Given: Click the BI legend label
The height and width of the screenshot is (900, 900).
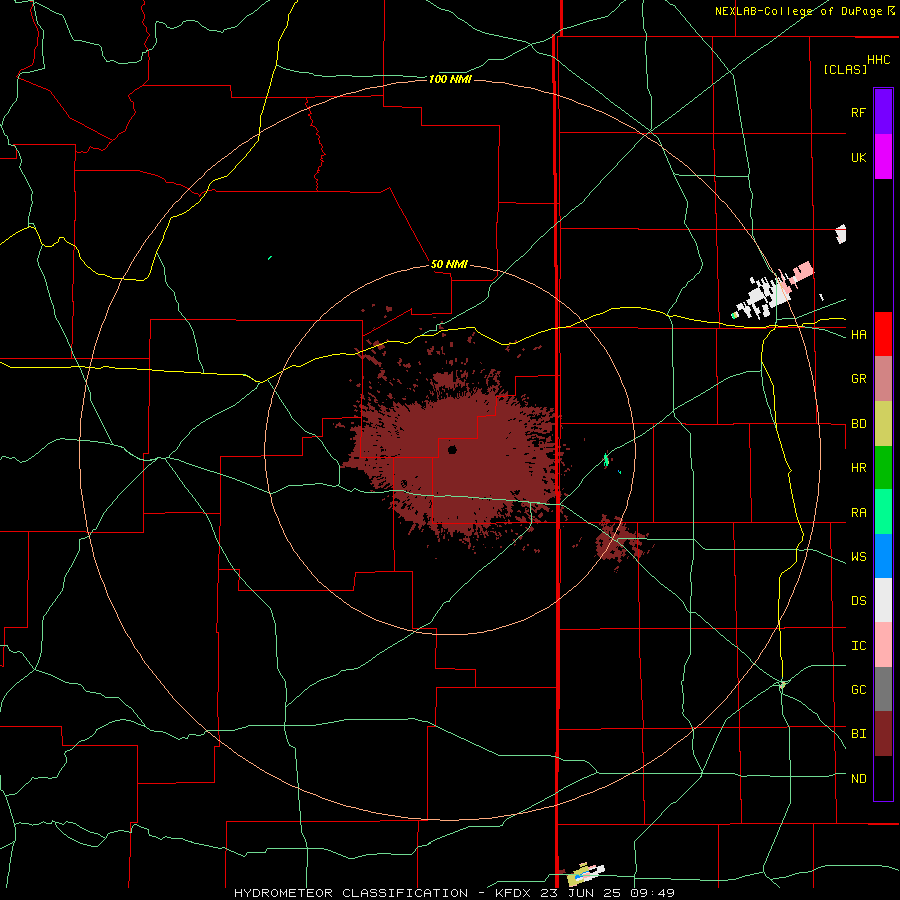Looking at the screenshot, I should click(858, 734).
